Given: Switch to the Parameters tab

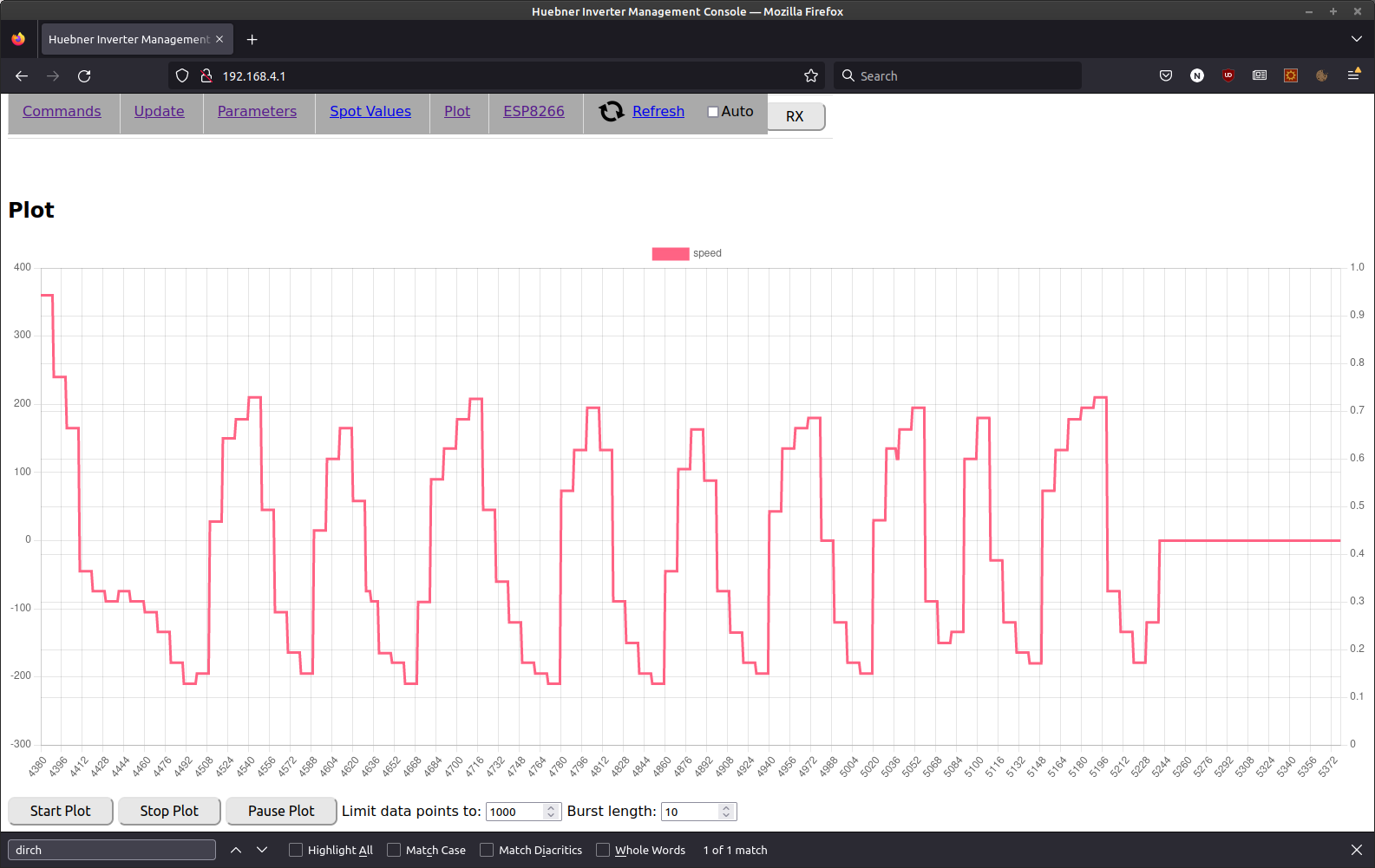Looking at the screenshot, I should tap(257, 111).
